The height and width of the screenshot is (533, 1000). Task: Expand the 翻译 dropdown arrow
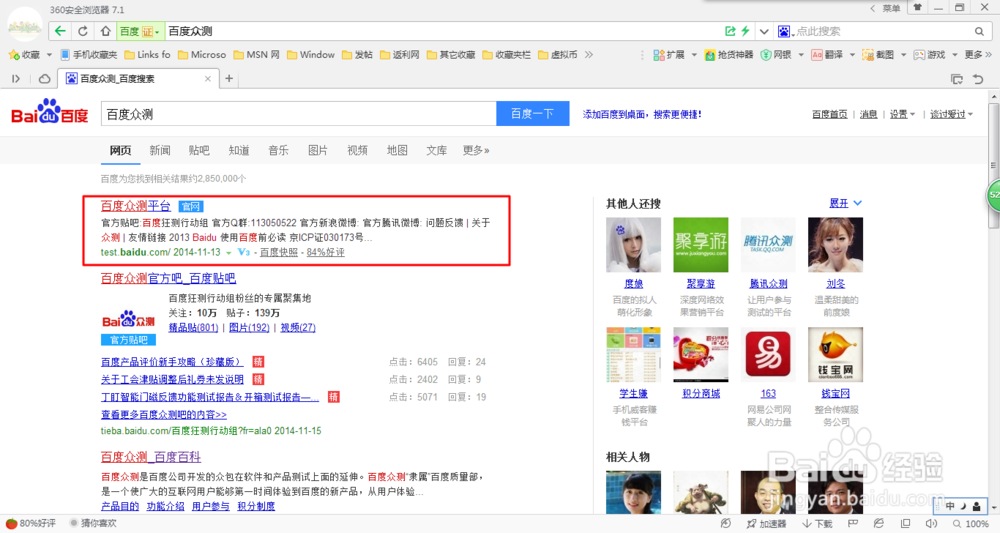(852, 55)
